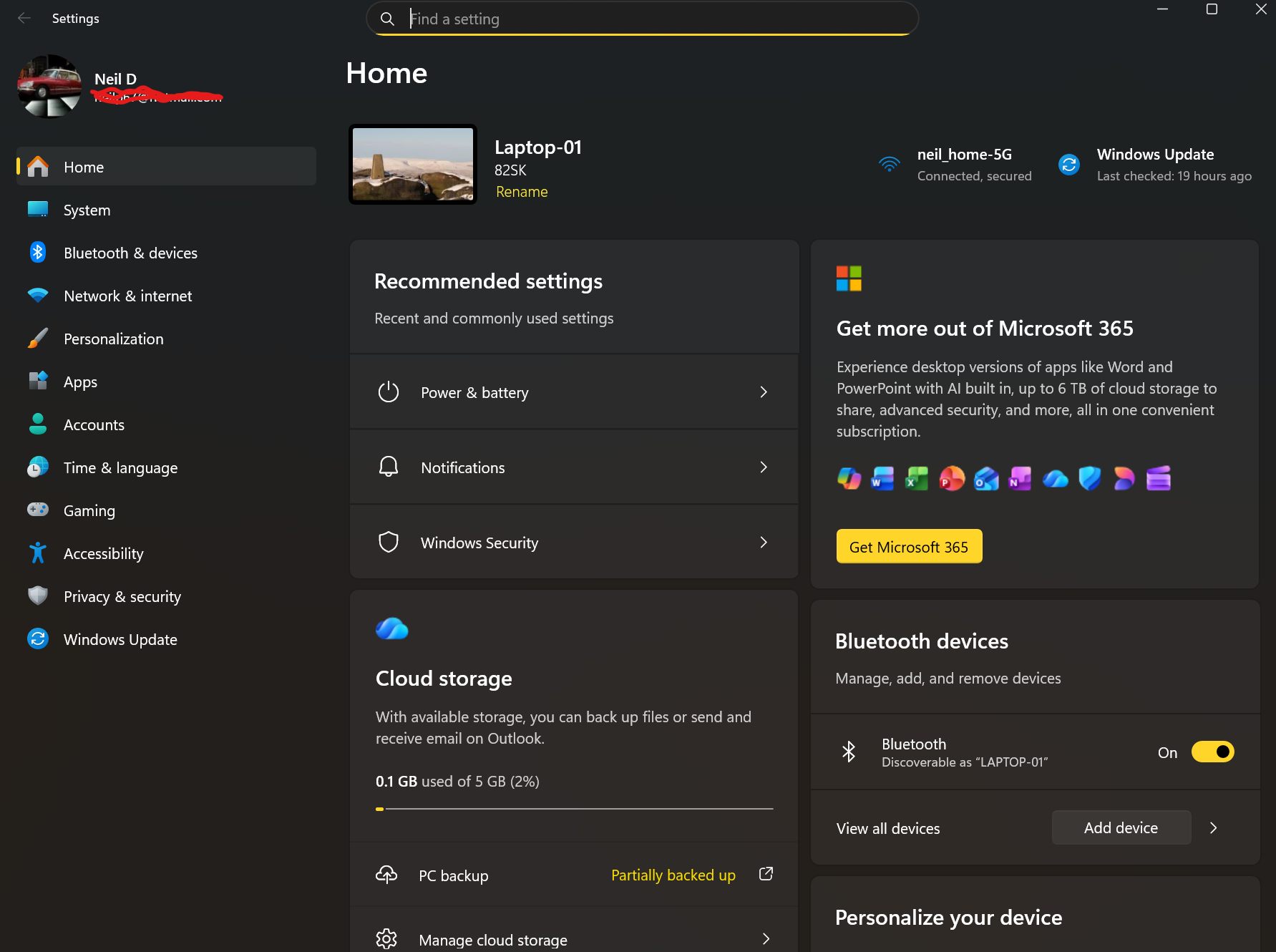
Task: Click the Outlook icon in Microsoft 365 card
Action: click(x=986, y=478)
